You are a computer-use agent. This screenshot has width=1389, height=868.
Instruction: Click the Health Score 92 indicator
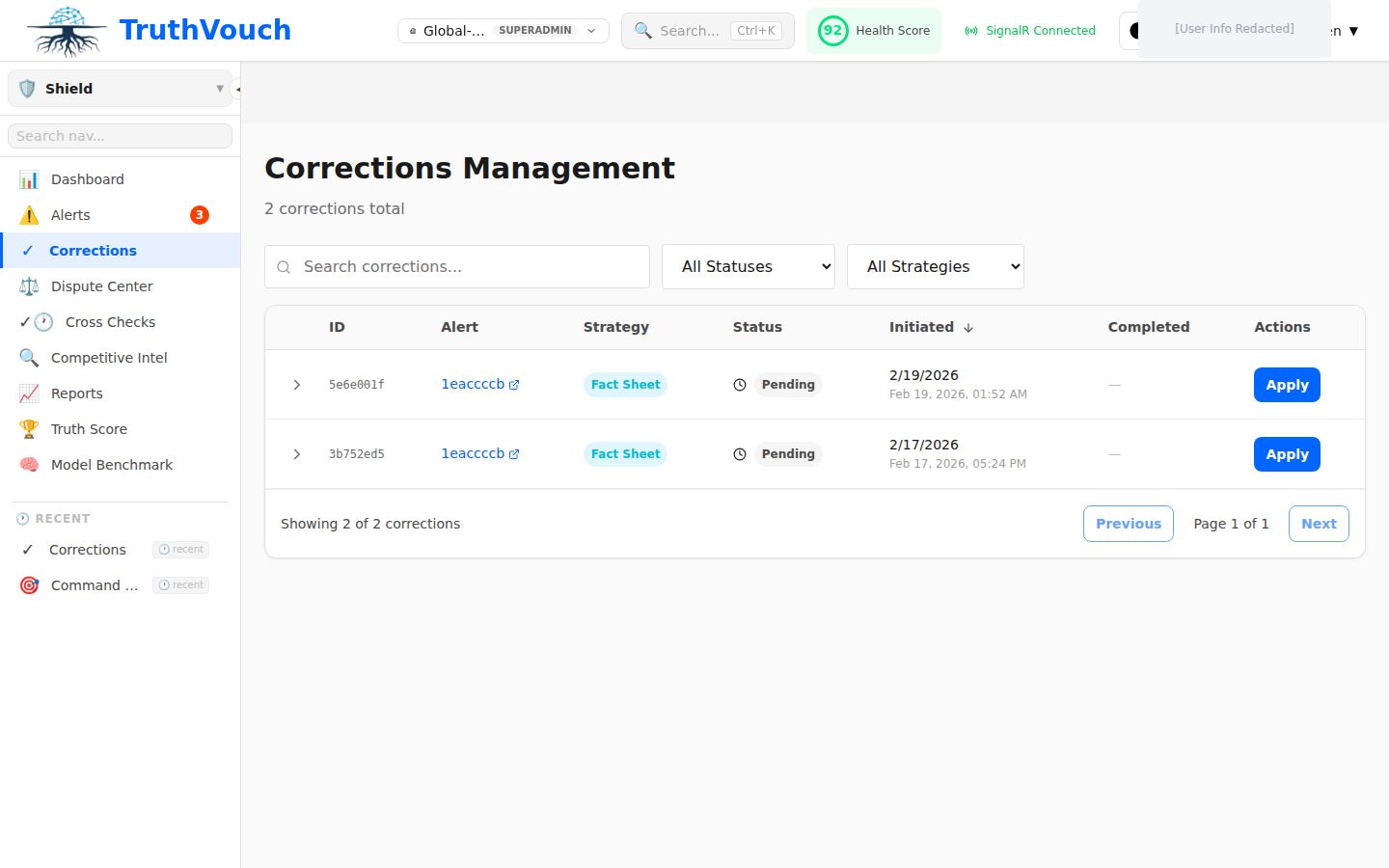873,30
